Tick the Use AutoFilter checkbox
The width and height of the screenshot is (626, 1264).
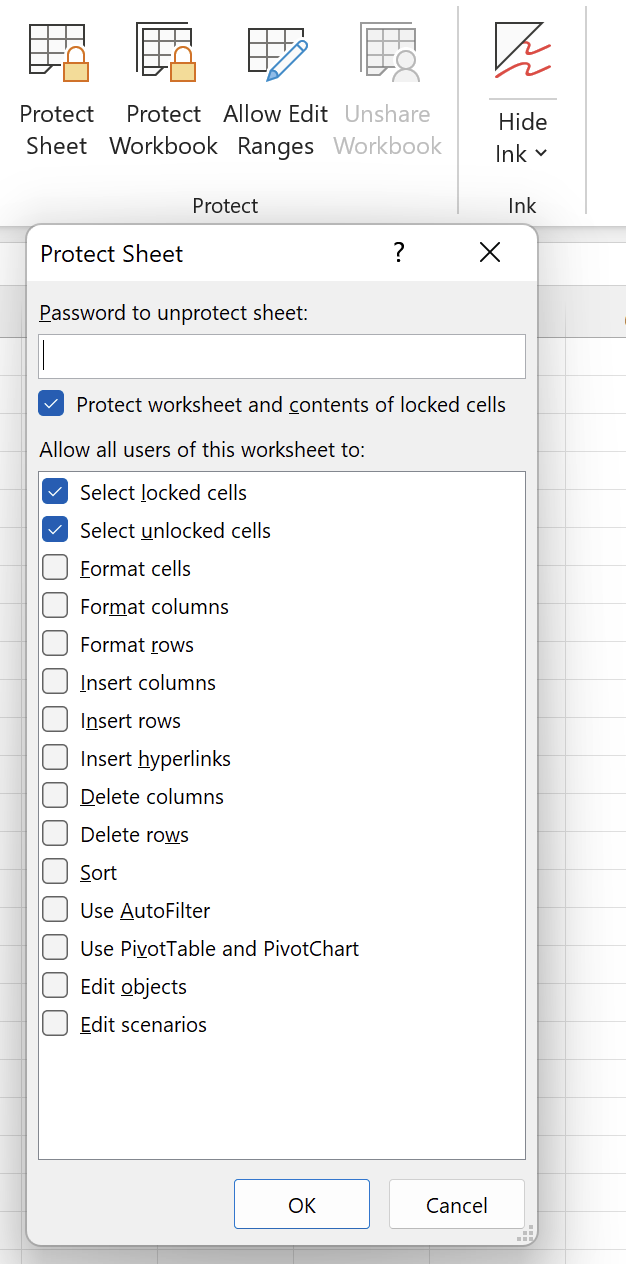point(55,910)
